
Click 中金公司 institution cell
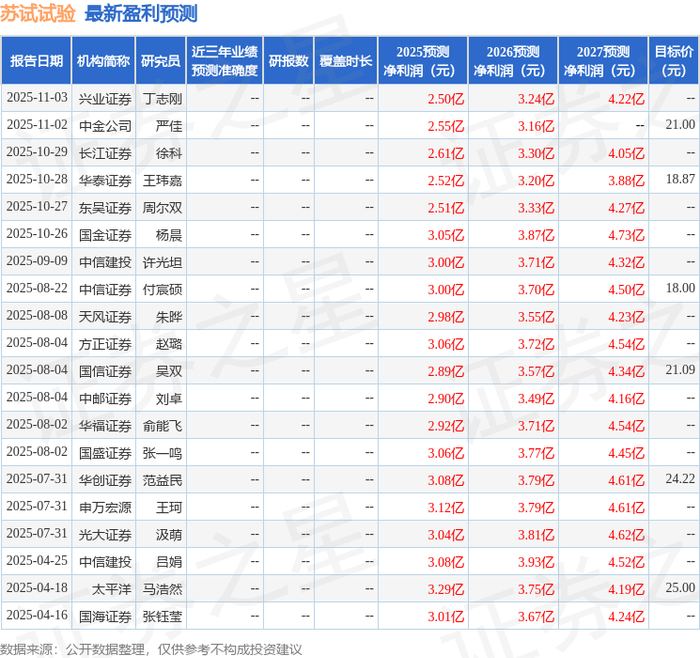[x=105, y=126]
